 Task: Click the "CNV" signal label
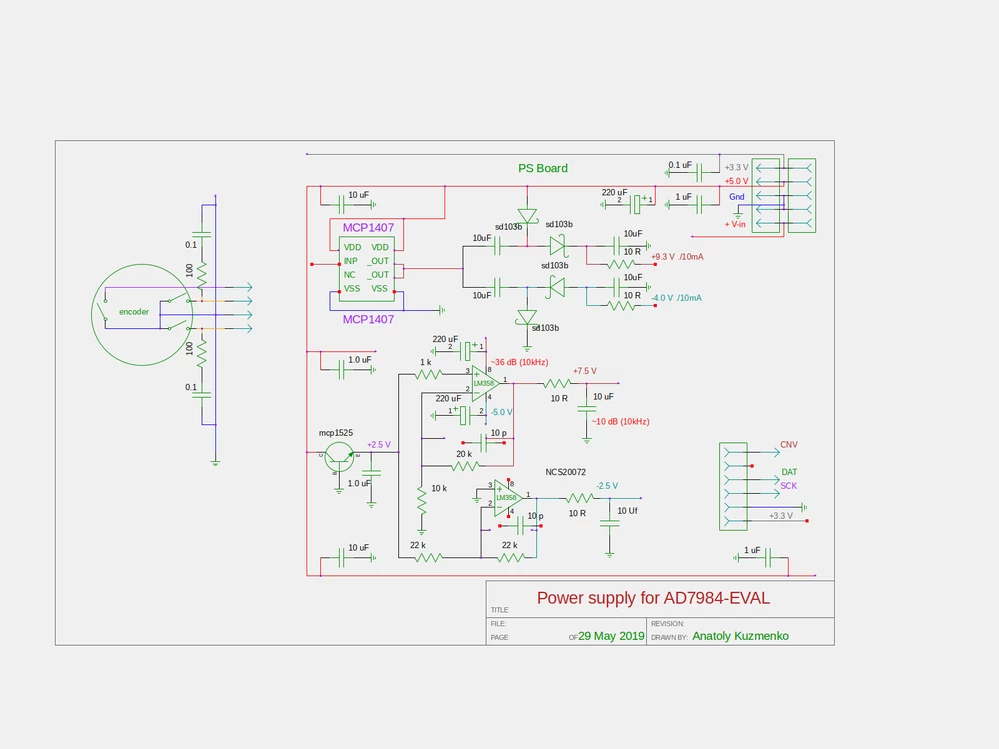pos(789,445)
